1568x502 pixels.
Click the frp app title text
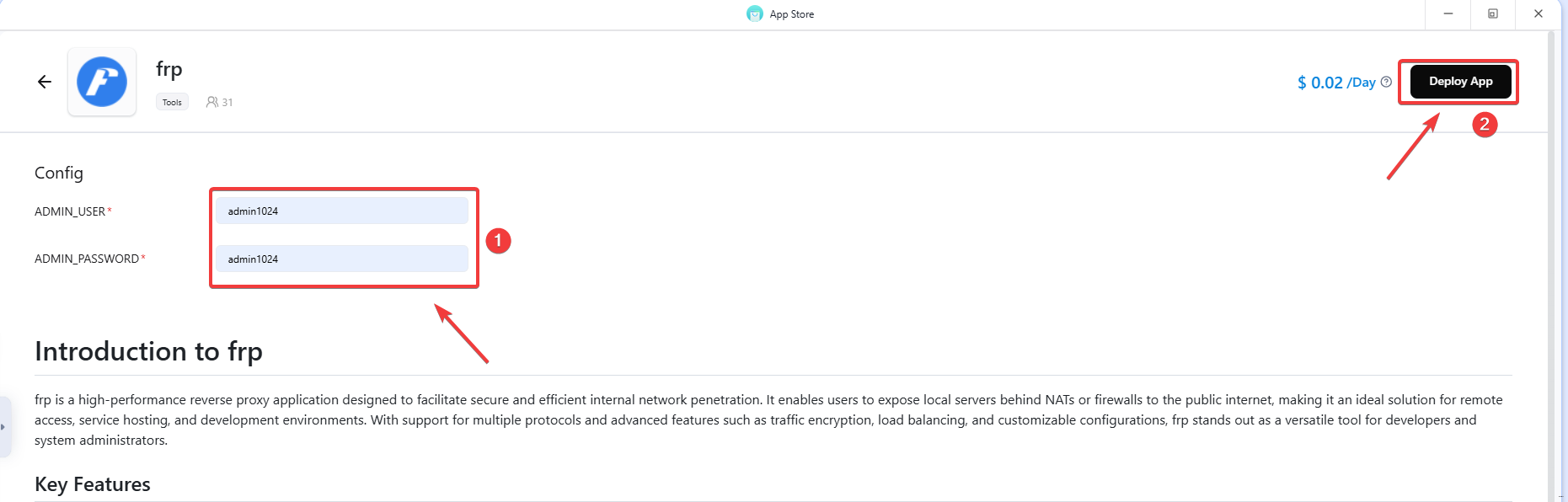tap(169, 69)
